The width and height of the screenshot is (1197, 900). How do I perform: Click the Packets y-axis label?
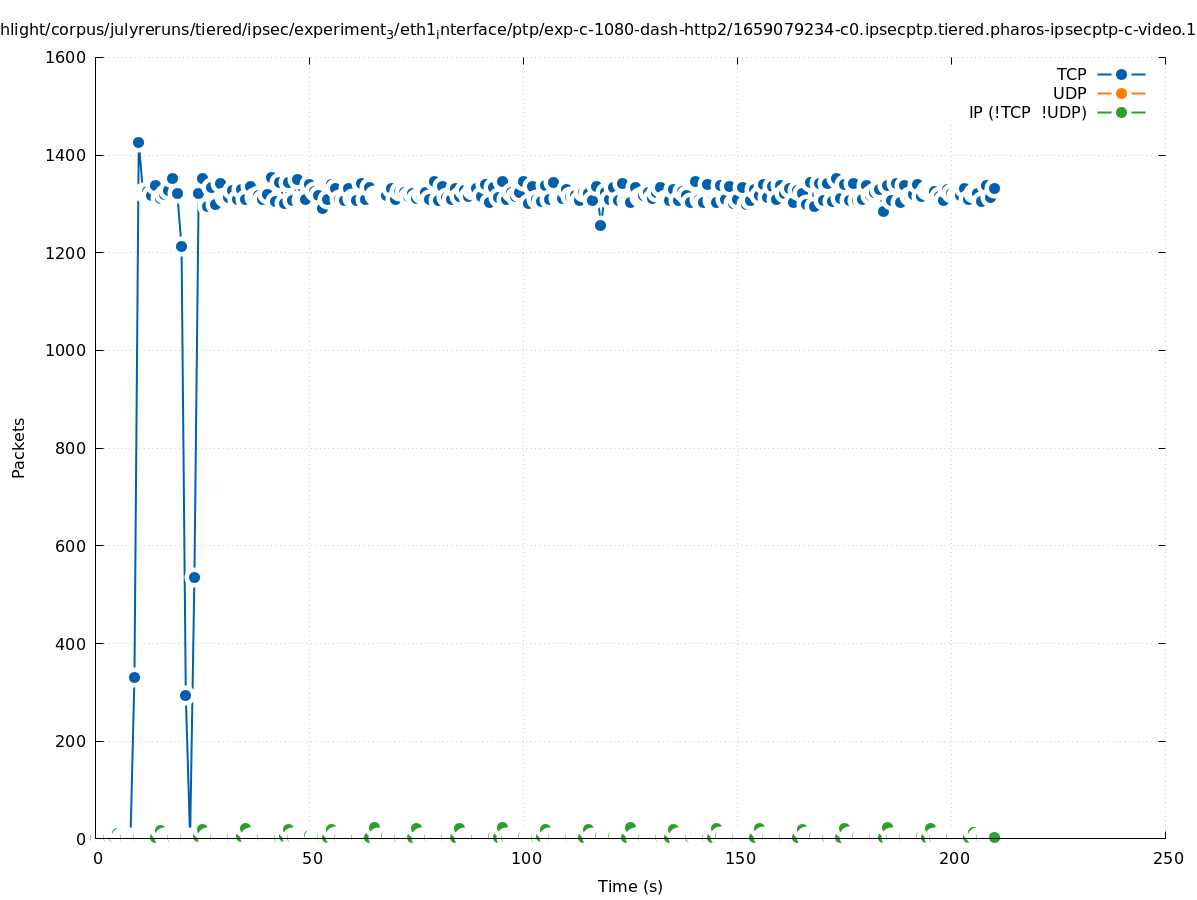19,448
